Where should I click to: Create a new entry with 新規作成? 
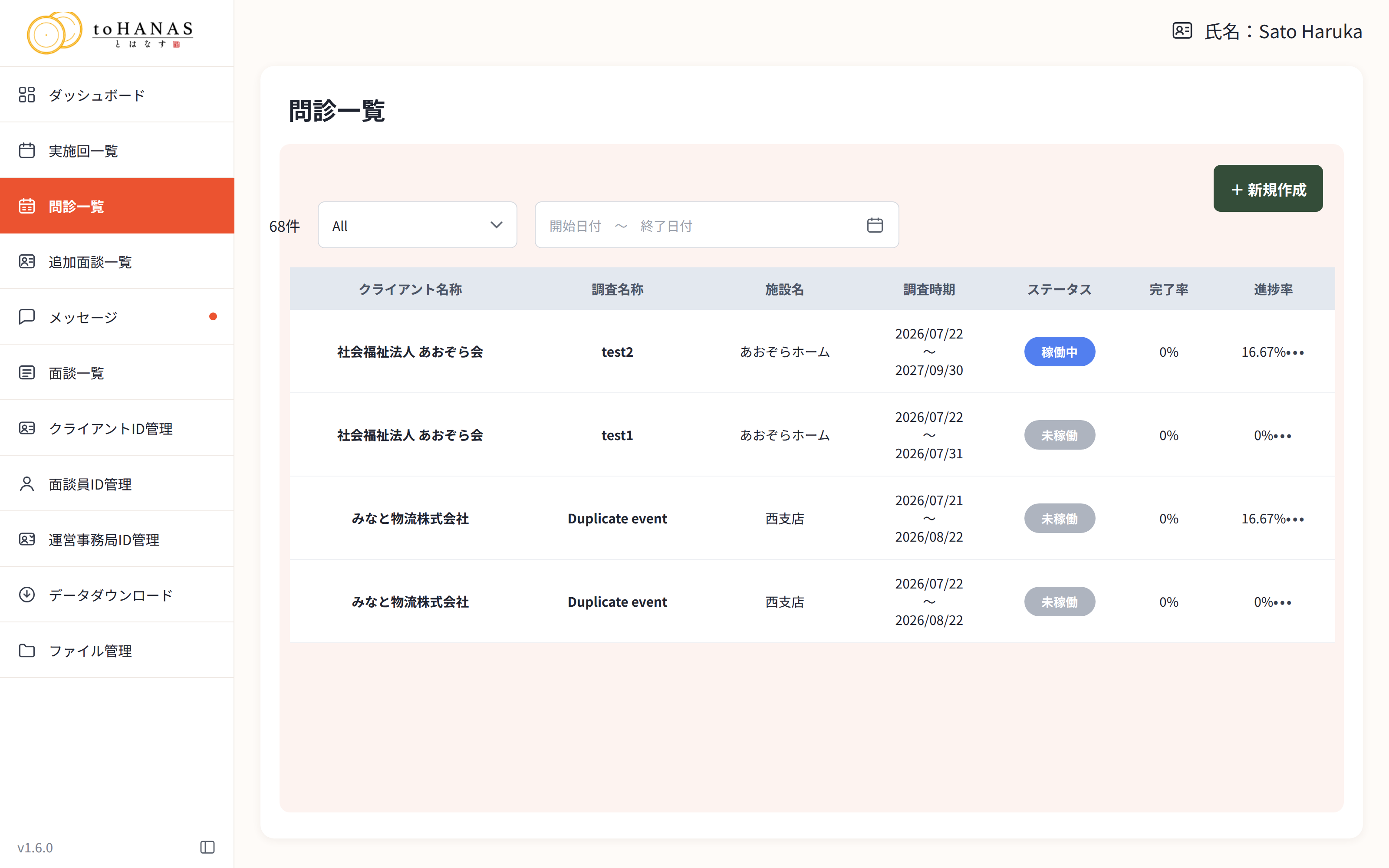(x=1268, y=189)
